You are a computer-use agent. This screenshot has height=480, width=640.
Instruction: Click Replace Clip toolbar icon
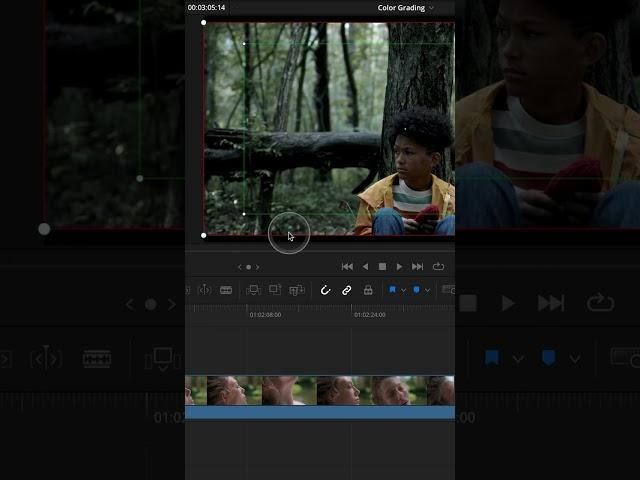coord(297,290)
